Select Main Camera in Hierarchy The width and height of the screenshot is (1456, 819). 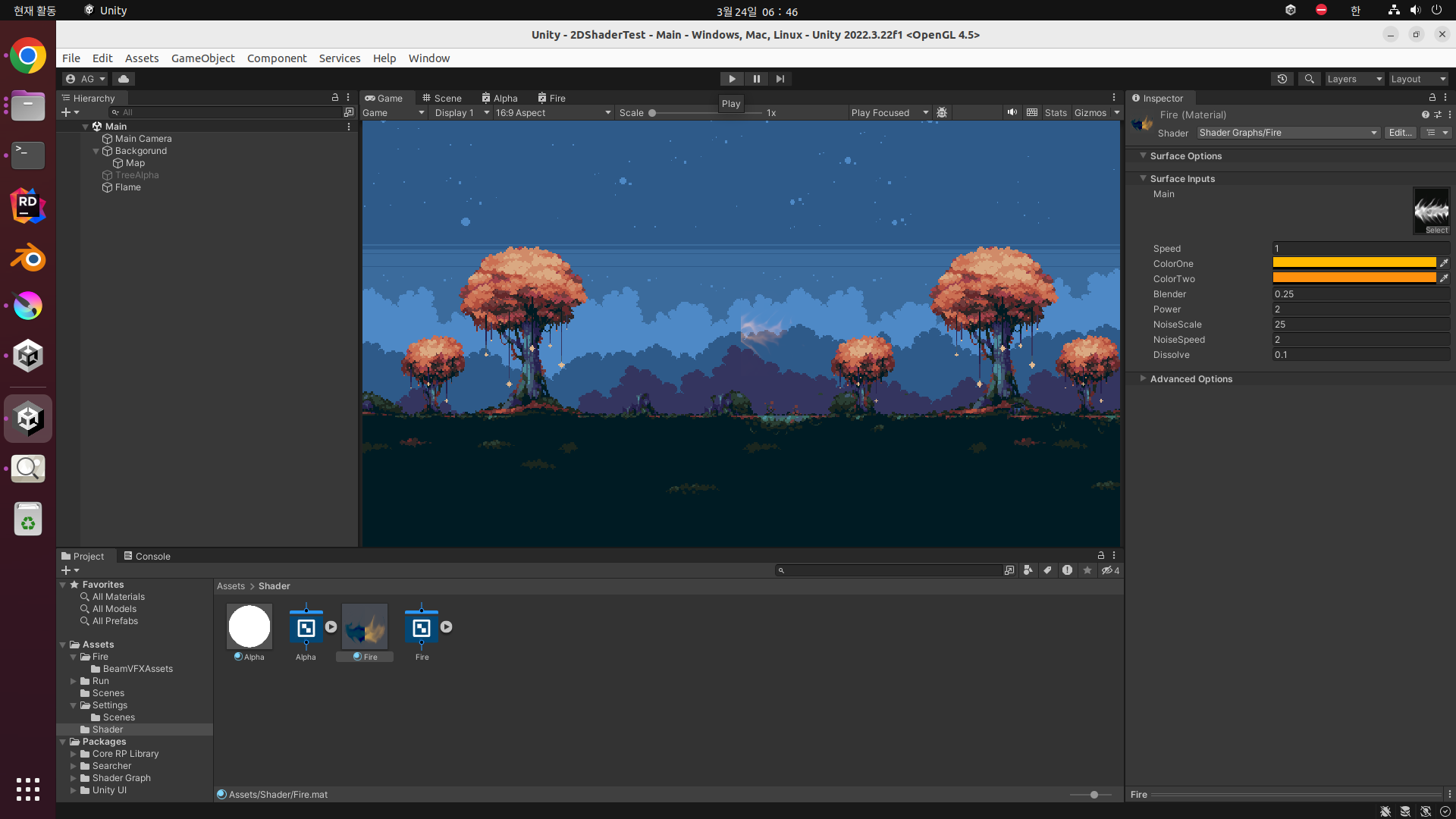(143, 139)
